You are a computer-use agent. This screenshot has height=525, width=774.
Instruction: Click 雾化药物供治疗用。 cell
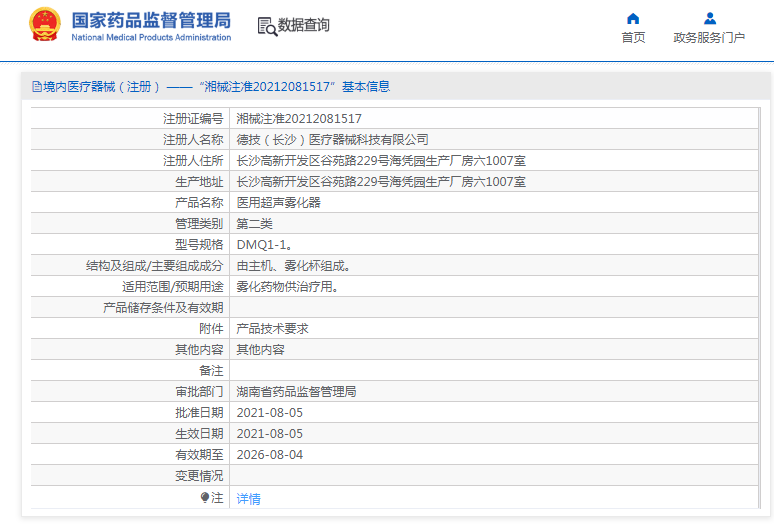click(287, 287)
